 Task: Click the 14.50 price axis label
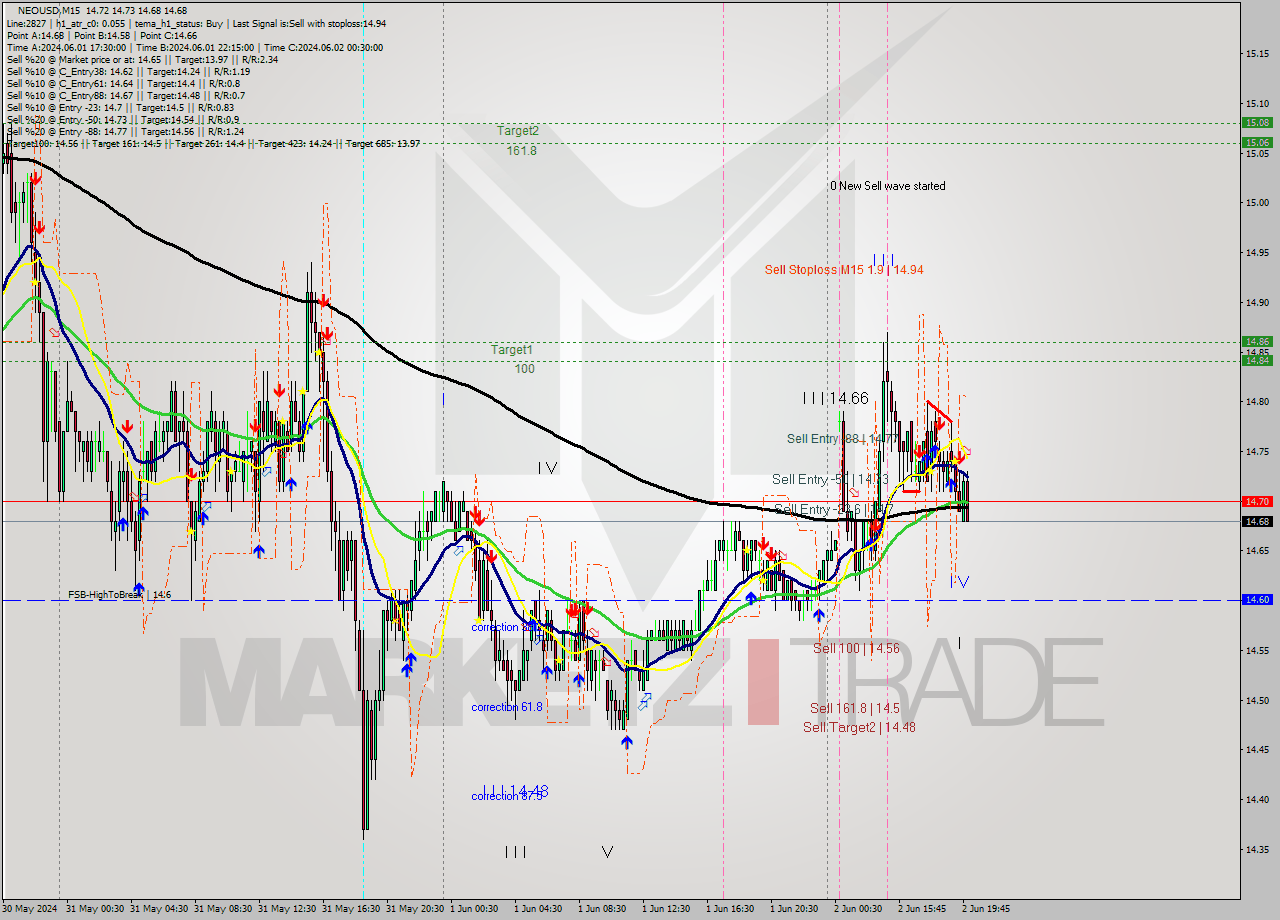1257,700
